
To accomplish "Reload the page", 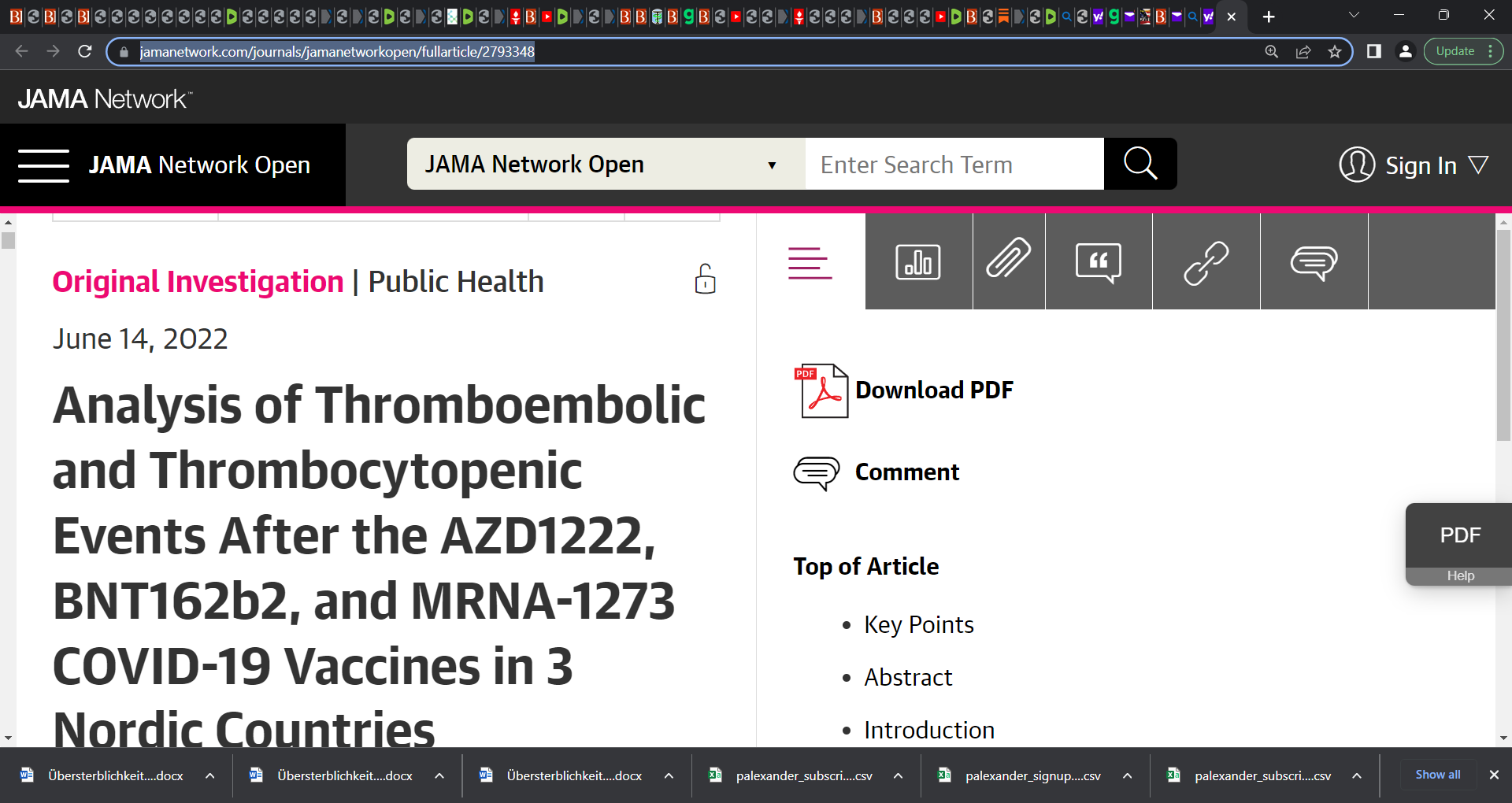I will click(x=85, y=51).
